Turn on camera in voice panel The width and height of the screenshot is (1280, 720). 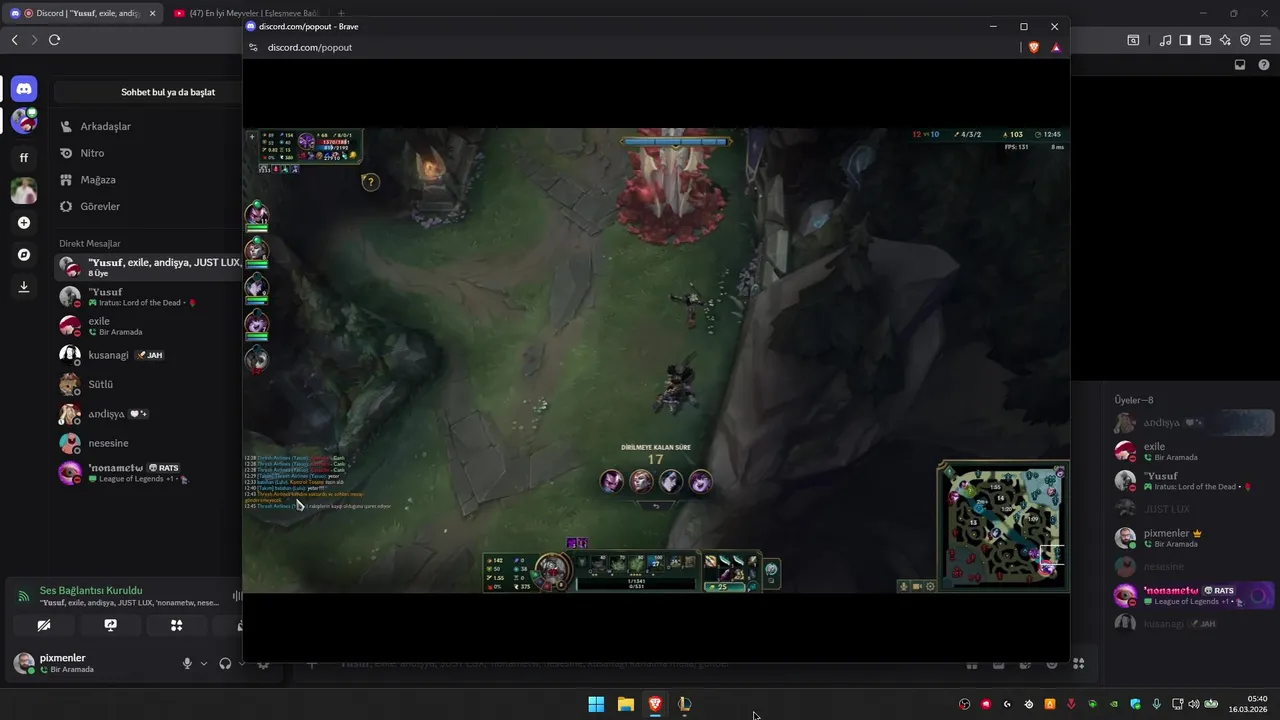pos(44,625)
